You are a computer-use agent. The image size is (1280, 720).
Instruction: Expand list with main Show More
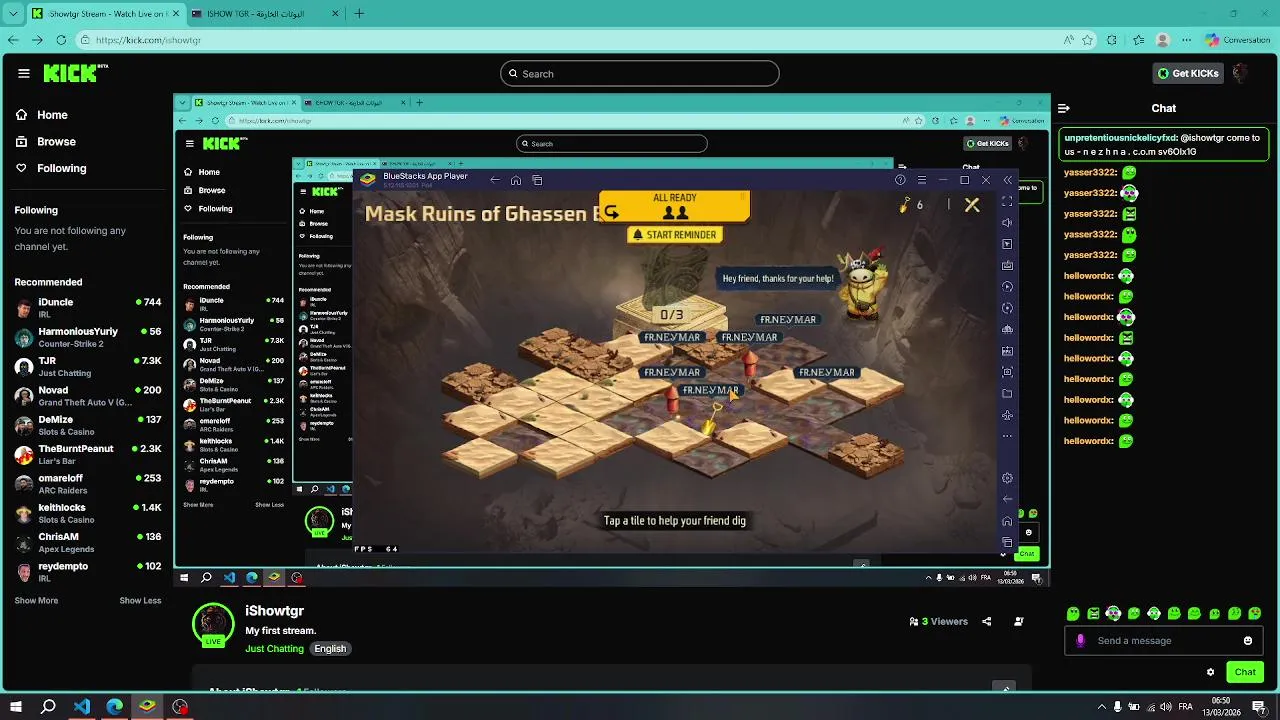[36, 601]
